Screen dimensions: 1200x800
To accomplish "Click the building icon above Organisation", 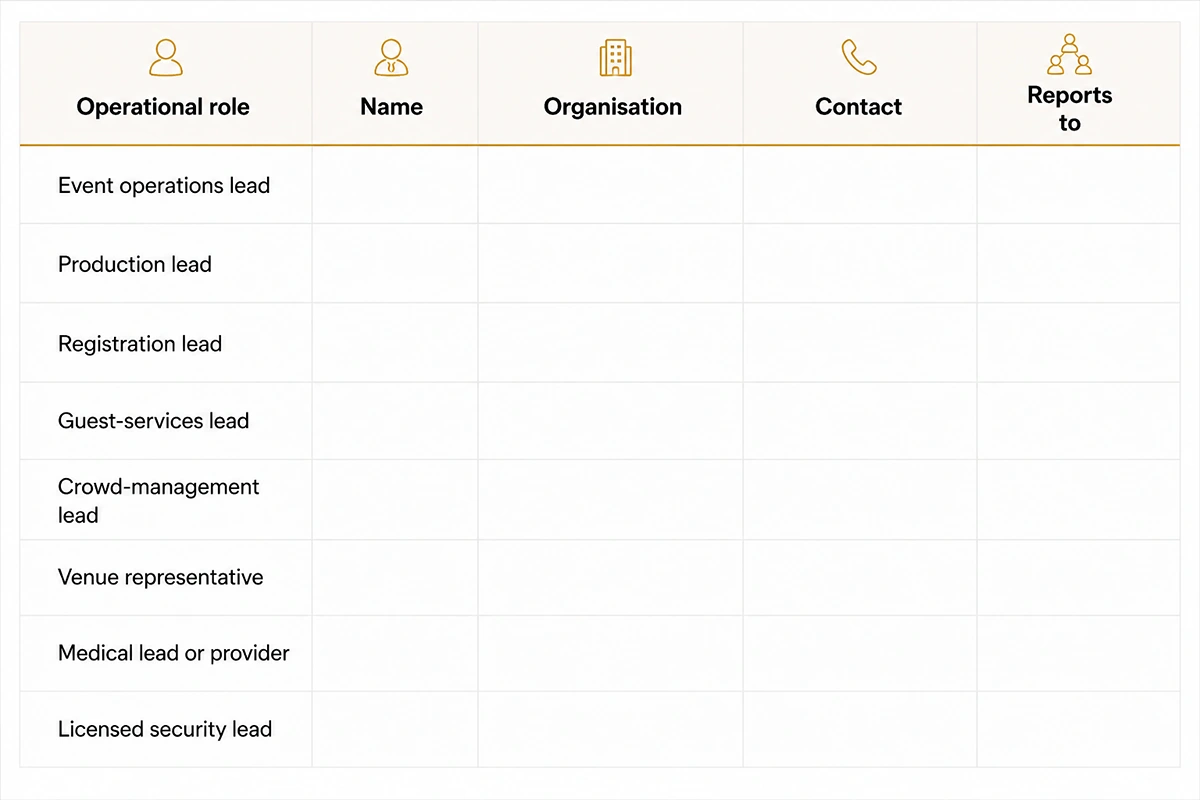I will [x=615, y=58].
